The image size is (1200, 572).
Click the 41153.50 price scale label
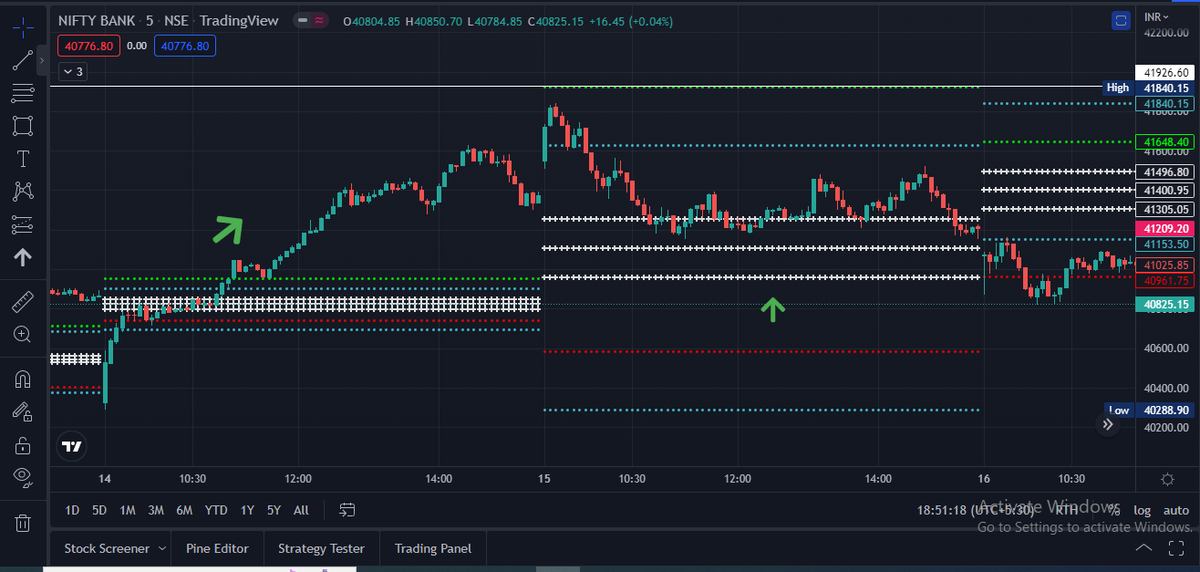point(1166,244)
